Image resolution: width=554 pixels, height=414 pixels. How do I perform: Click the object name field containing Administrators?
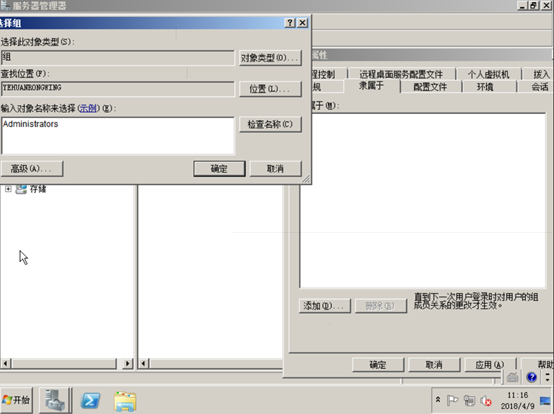118,136
